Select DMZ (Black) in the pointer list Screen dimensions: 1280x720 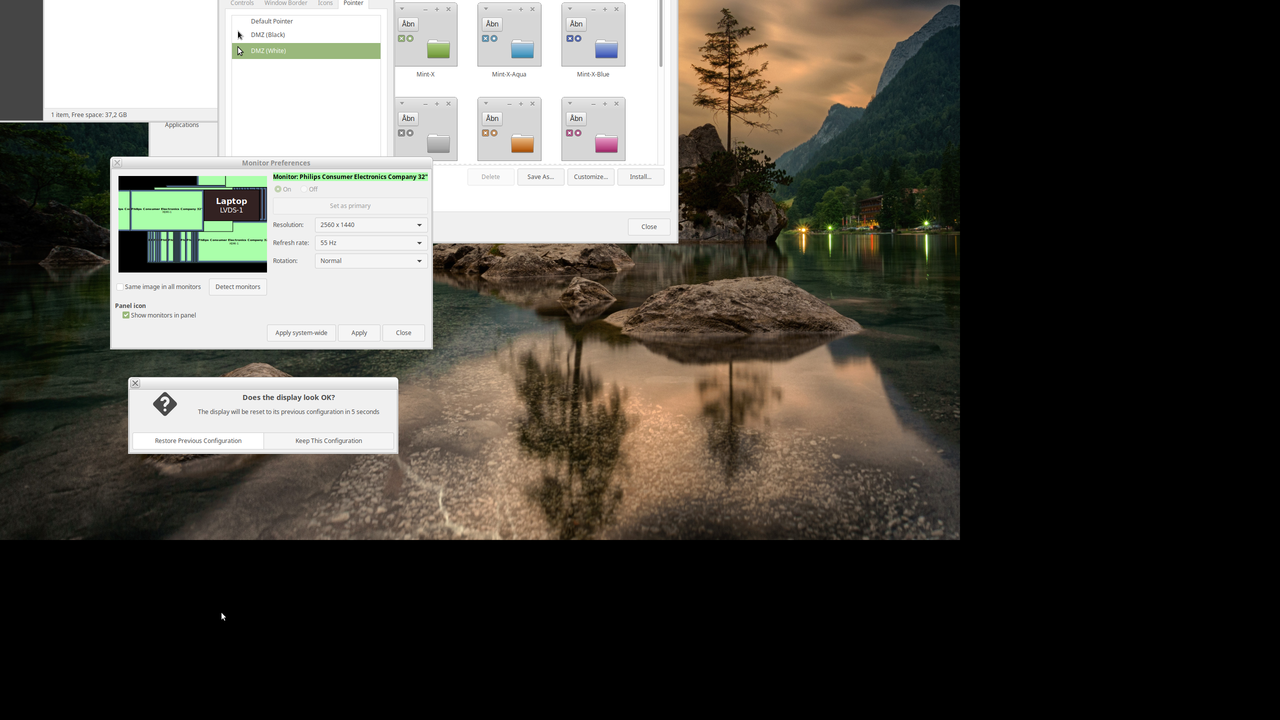[267, 34]
